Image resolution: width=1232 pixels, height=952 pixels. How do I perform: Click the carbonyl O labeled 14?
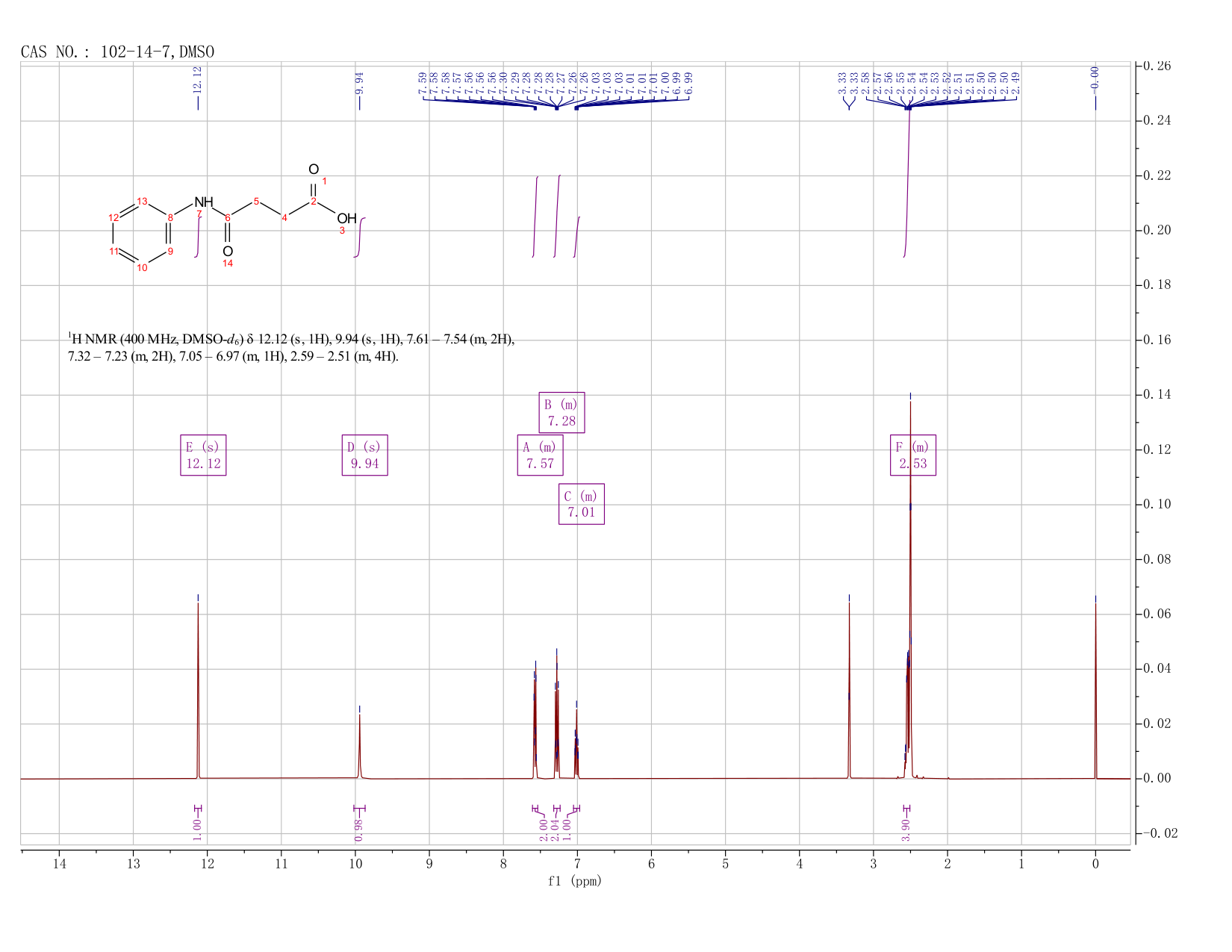click(228, 251)
